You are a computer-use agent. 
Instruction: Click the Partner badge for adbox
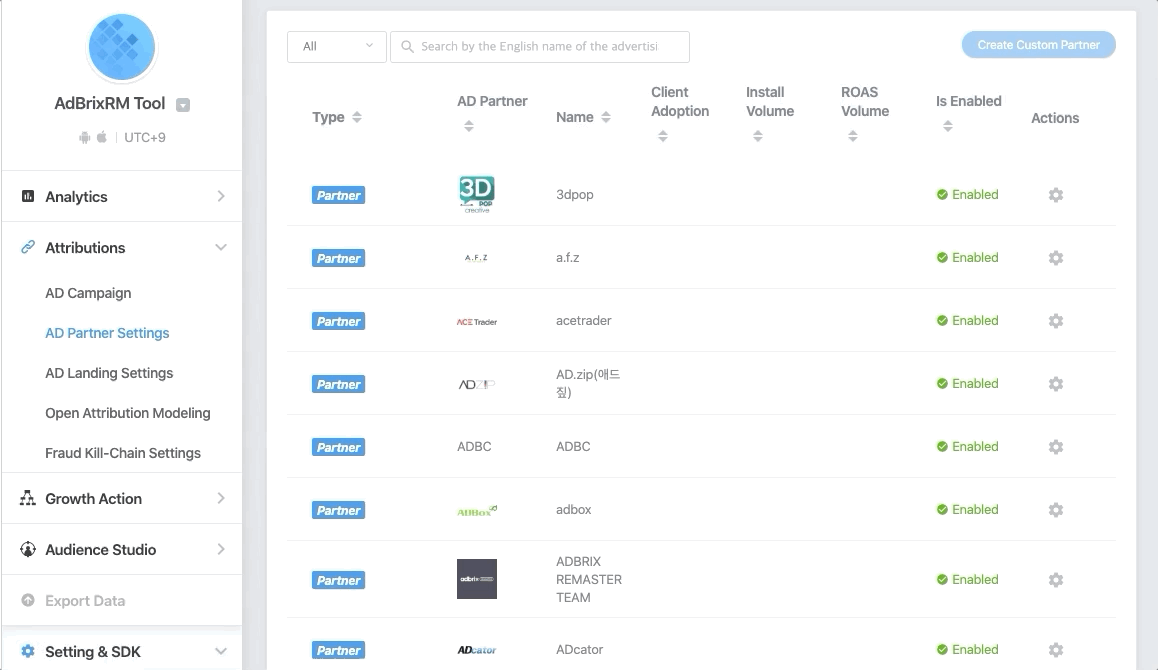(338, 510)
